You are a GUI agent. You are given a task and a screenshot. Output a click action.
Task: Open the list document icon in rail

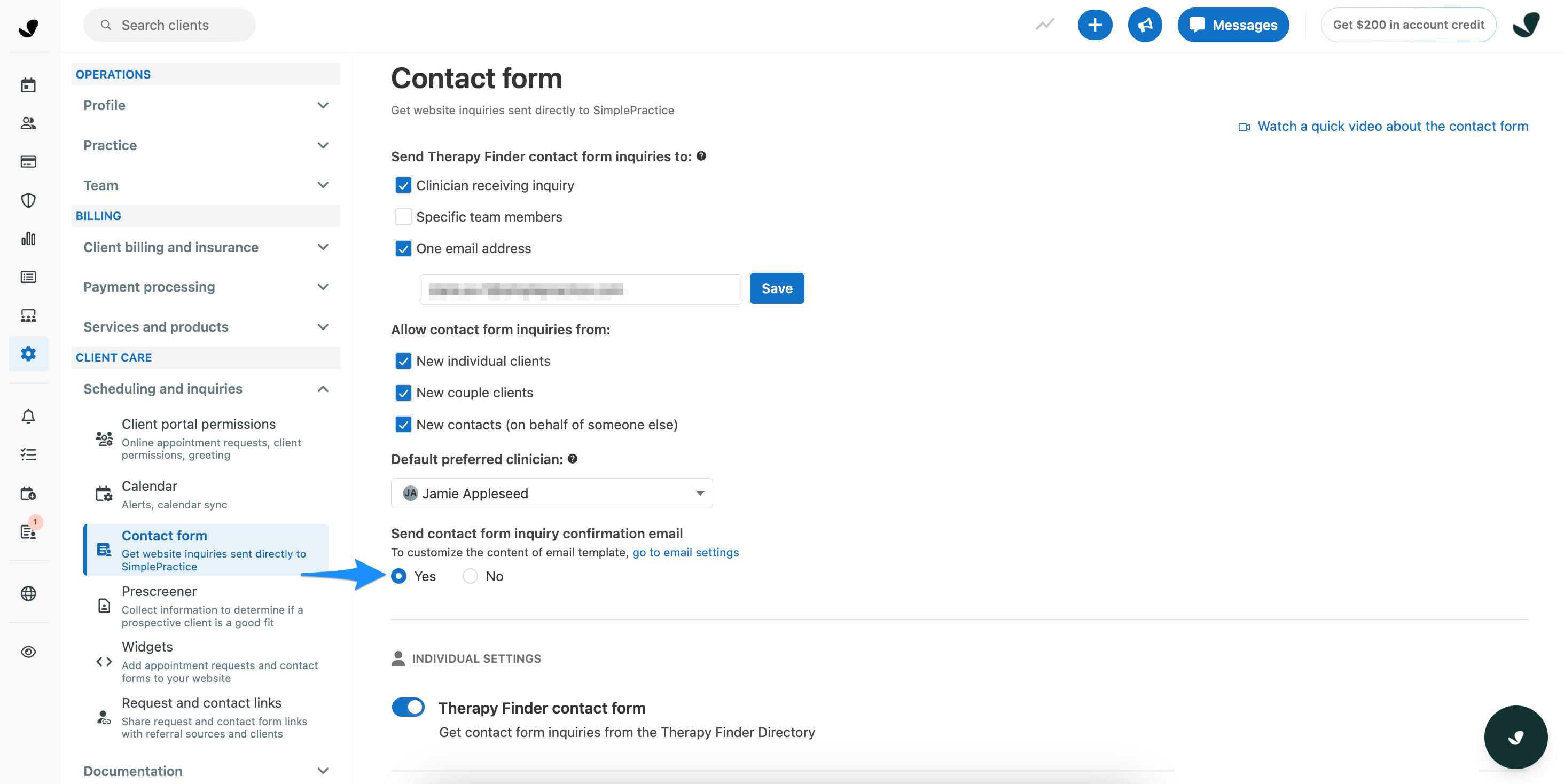(28, 277)
